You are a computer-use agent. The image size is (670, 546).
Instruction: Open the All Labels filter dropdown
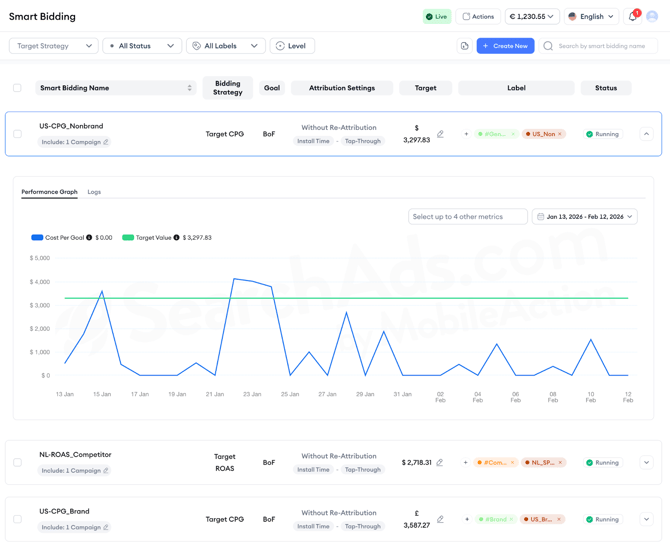(x=224, y=46)
